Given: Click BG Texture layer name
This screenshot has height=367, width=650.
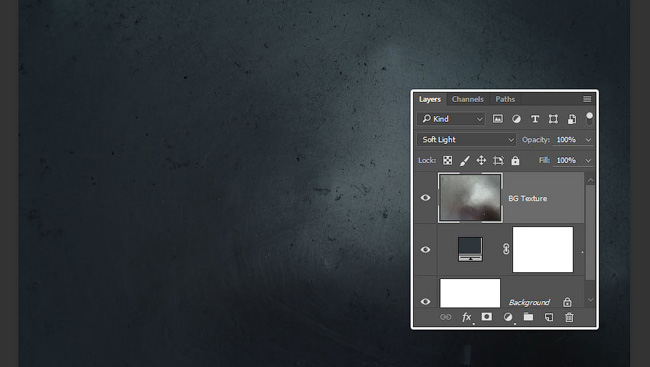Looking at the screenshot, I should click(527, 198).
